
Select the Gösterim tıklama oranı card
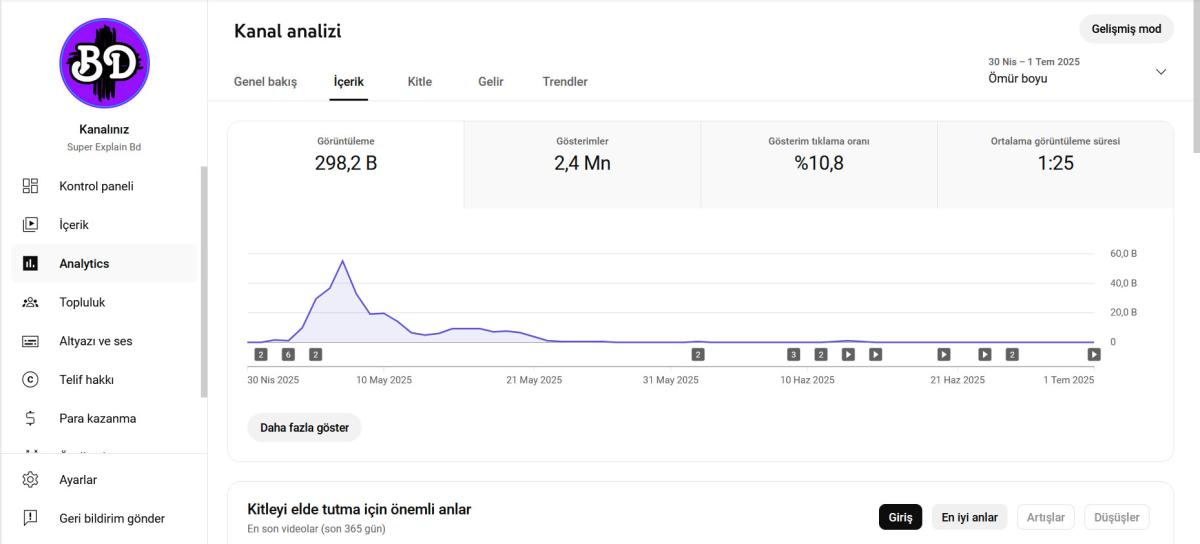click(819, 165)
